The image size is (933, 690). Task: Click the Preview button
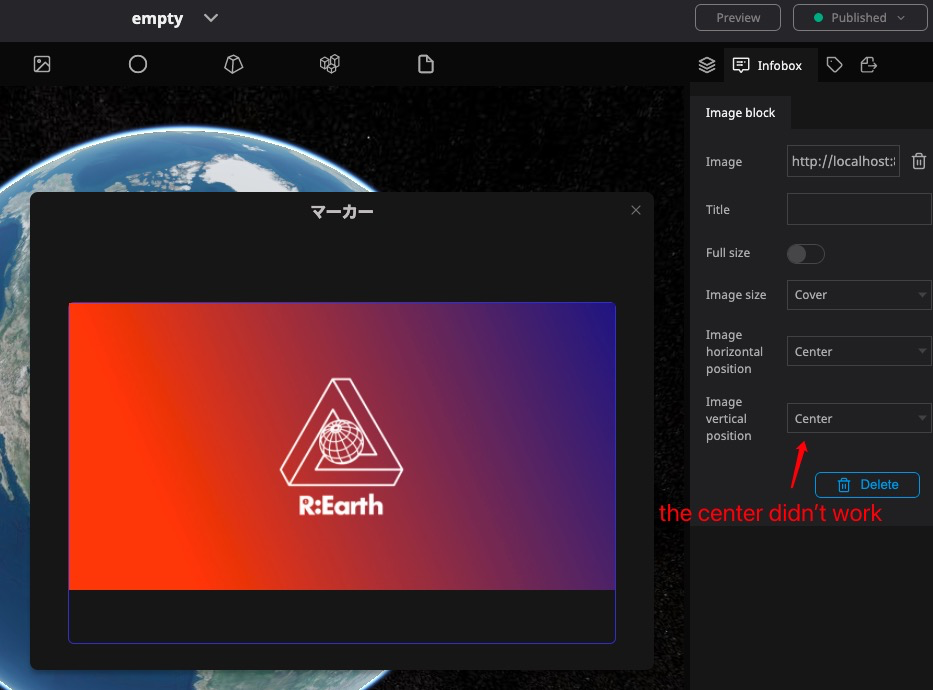tap(737, 17)
